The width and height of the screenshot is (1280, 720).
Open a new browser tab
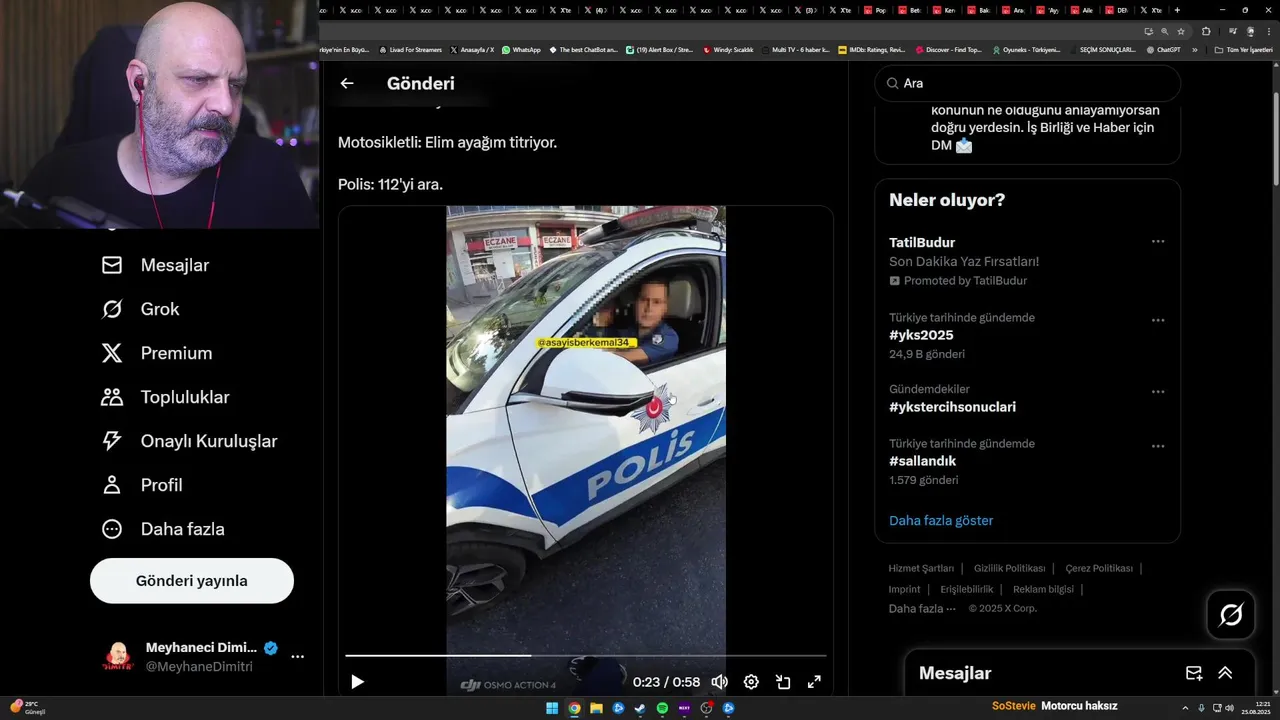[x=1179, y=10]
